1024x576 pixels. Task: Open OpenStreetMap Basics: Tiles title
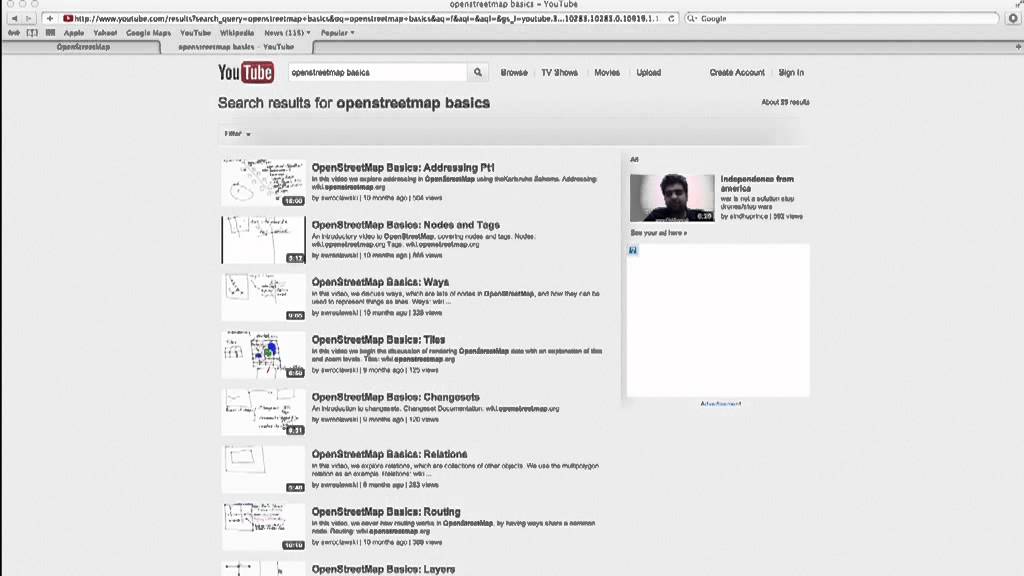click(378, 340)
